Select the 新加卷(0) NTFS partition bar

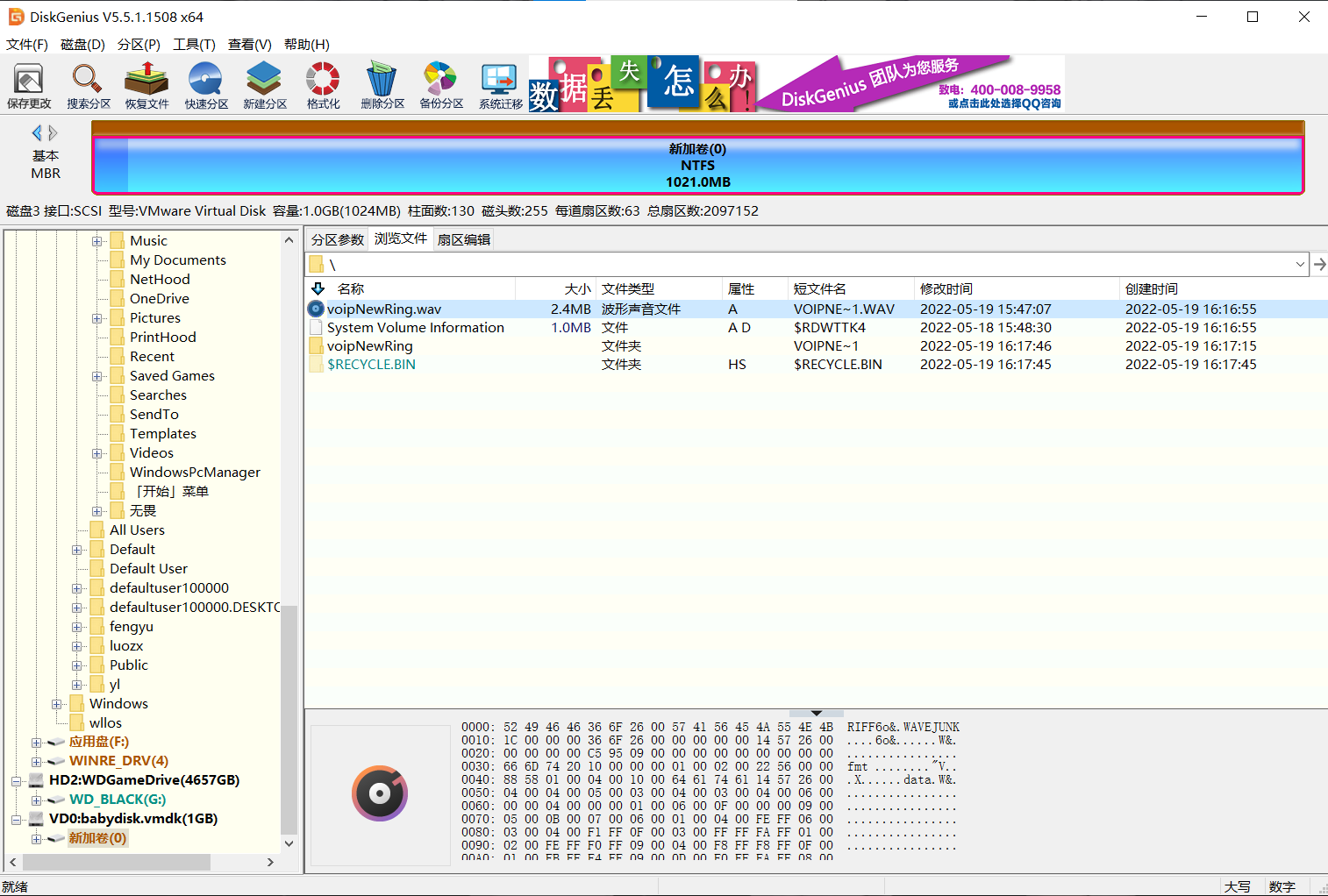(x=698, y=165)
